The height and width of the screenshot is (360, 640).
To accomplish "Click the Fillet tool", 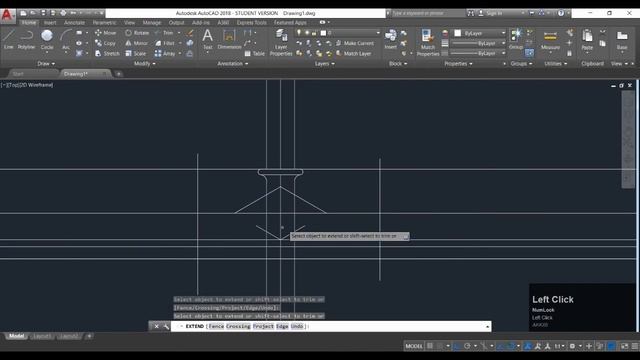I will (x=165, y=43).
